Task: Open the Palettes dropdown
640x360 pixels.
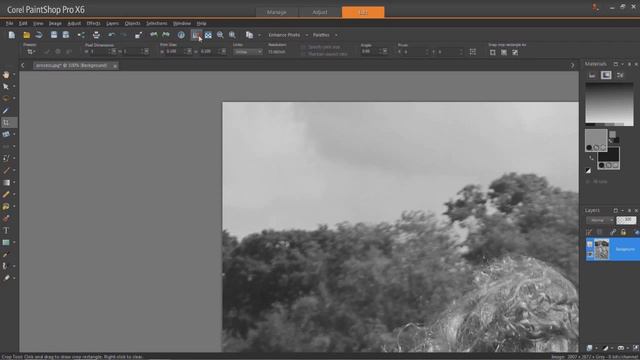Action: point(325,35)
